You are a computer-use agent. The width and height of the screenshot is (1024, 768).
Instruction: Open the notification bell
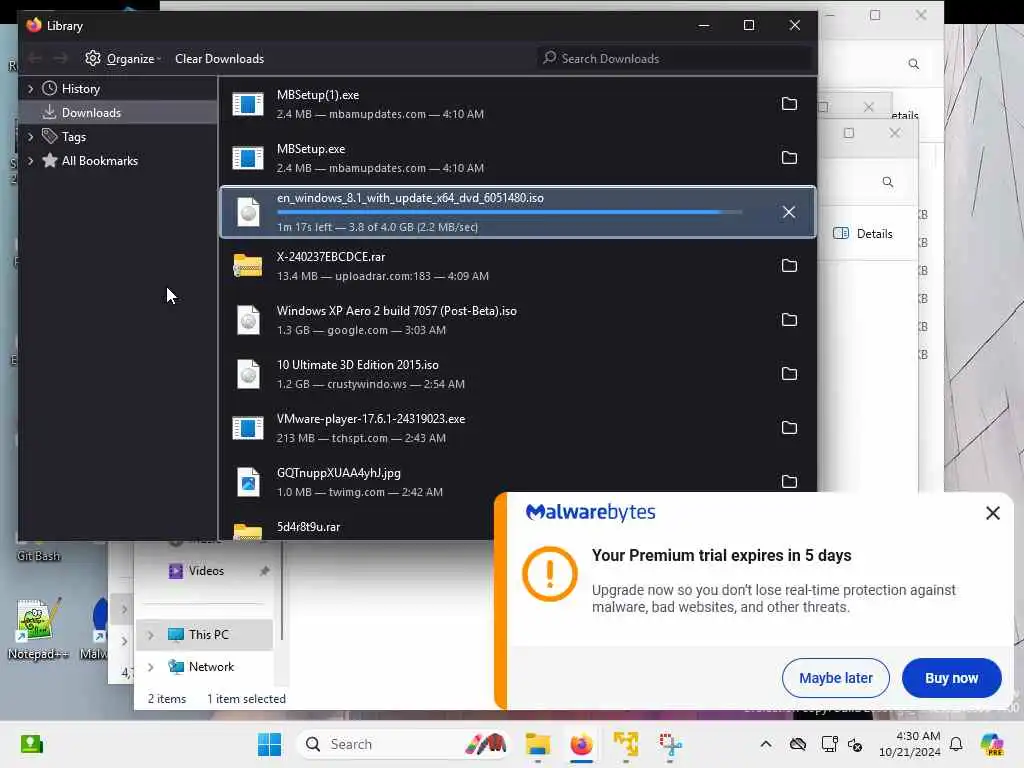(x=956, y=744)
